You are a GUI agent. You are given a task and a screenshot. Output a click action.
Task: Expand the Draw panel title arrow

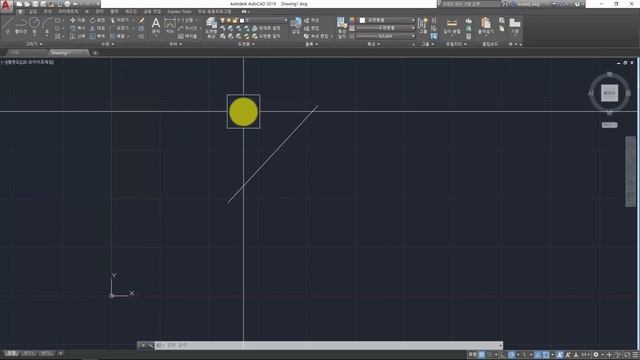[41, 44]
